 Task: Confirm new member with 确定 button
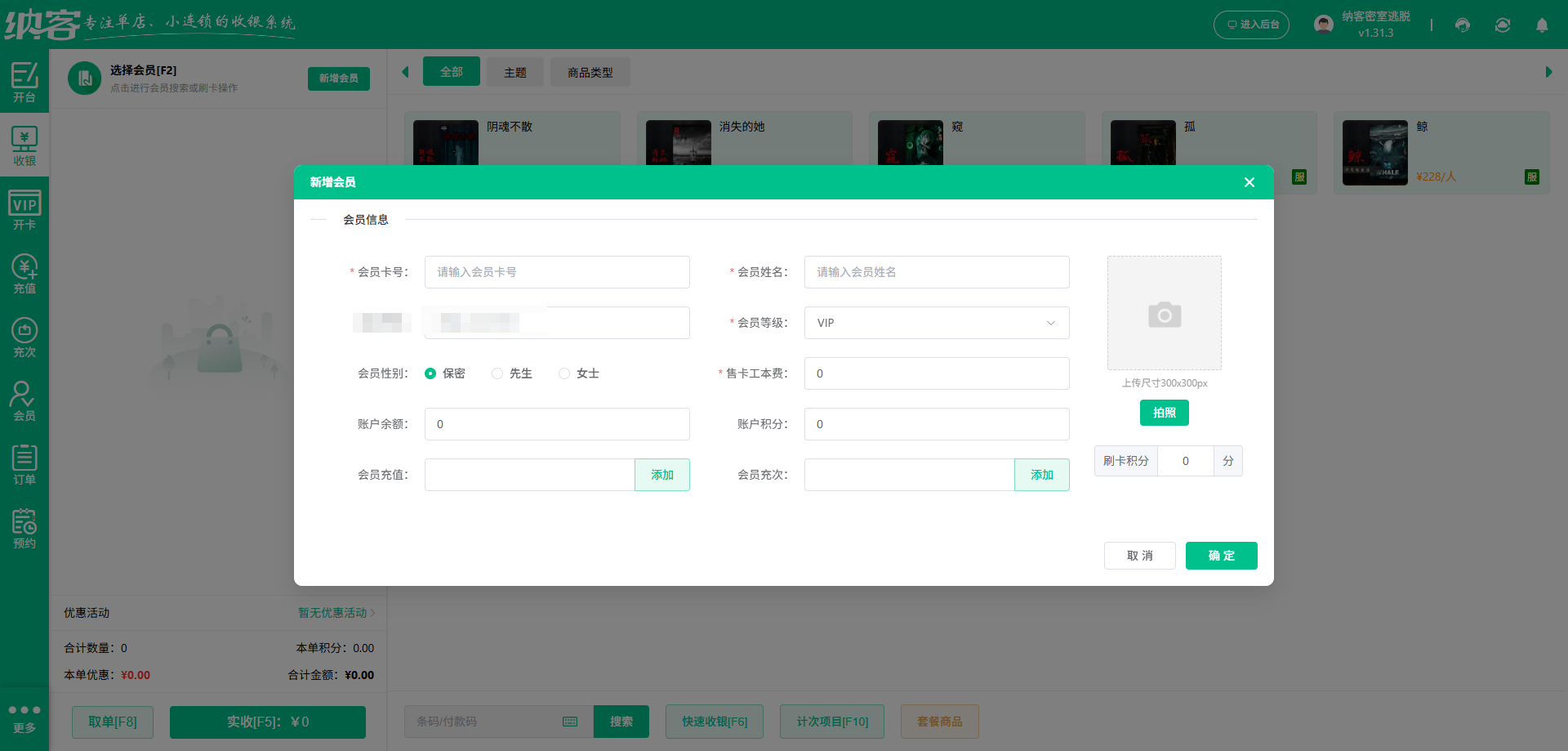point(1221,556)
